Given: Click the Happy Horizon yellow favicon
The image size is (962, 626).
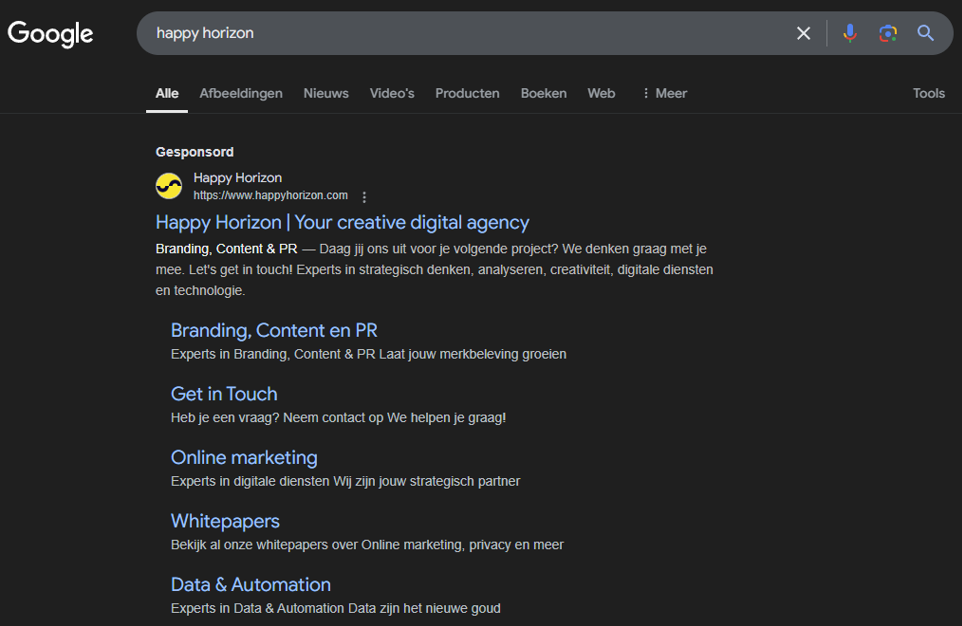Looking at the screenshot, I should pyautogui.click(x=169, y=186).
